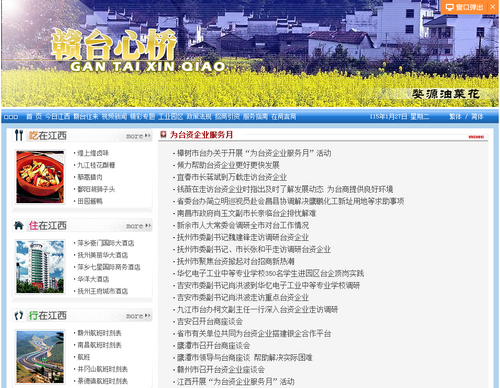500x388 pixels.
Task: Open the news item starting with 九江市台办
Action: pos(257,309)
